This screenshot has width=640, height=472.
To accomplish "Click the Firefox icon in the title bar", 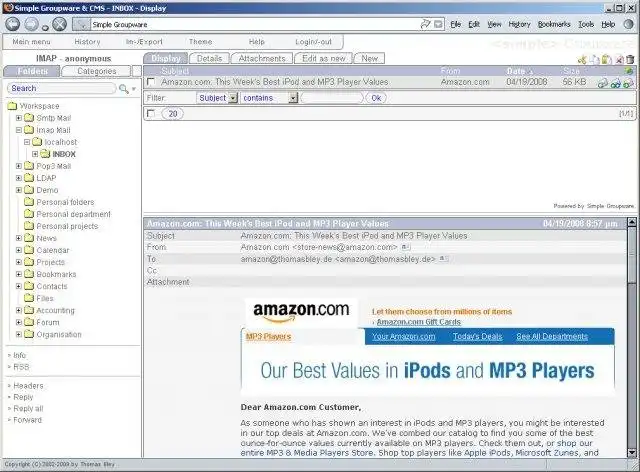I will tap(8, 8).
